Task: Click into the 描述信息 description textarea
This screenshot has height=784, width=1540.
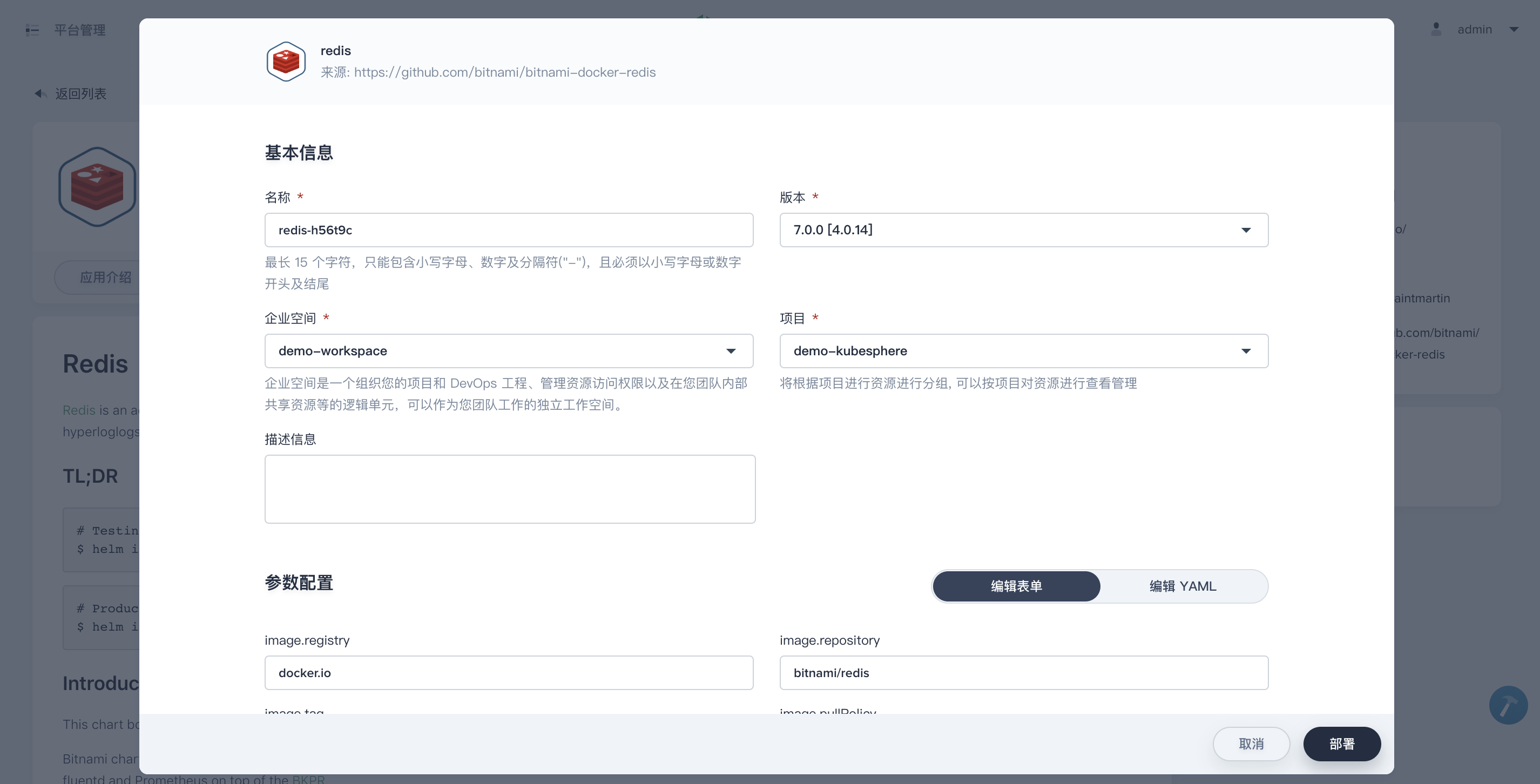Action: tap(510, 489)
